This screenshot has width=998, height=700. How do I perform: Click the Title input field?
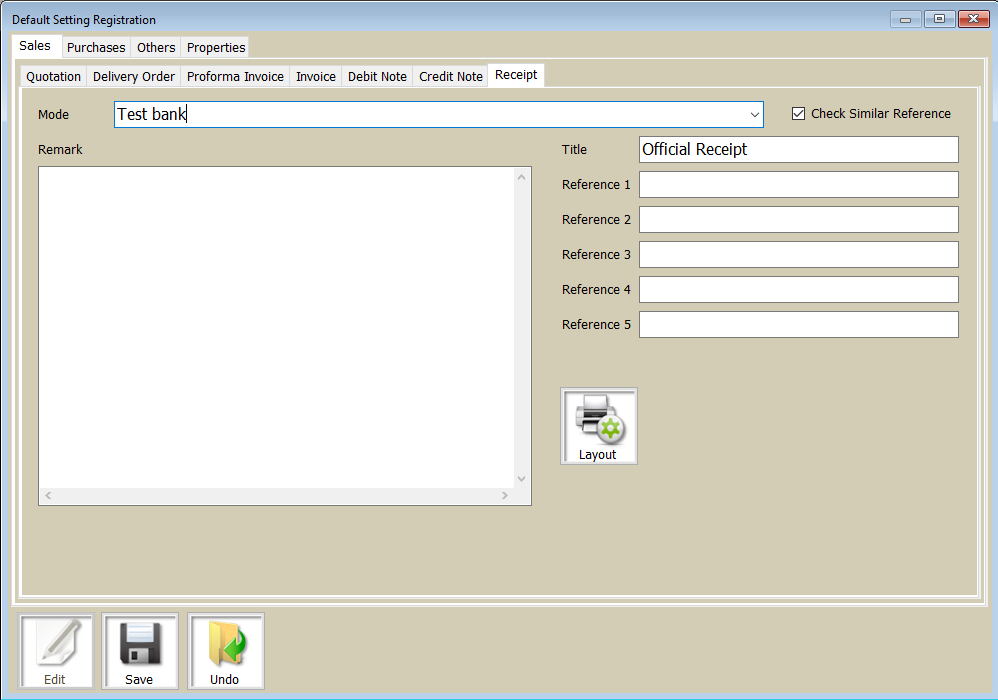(799, 150)
